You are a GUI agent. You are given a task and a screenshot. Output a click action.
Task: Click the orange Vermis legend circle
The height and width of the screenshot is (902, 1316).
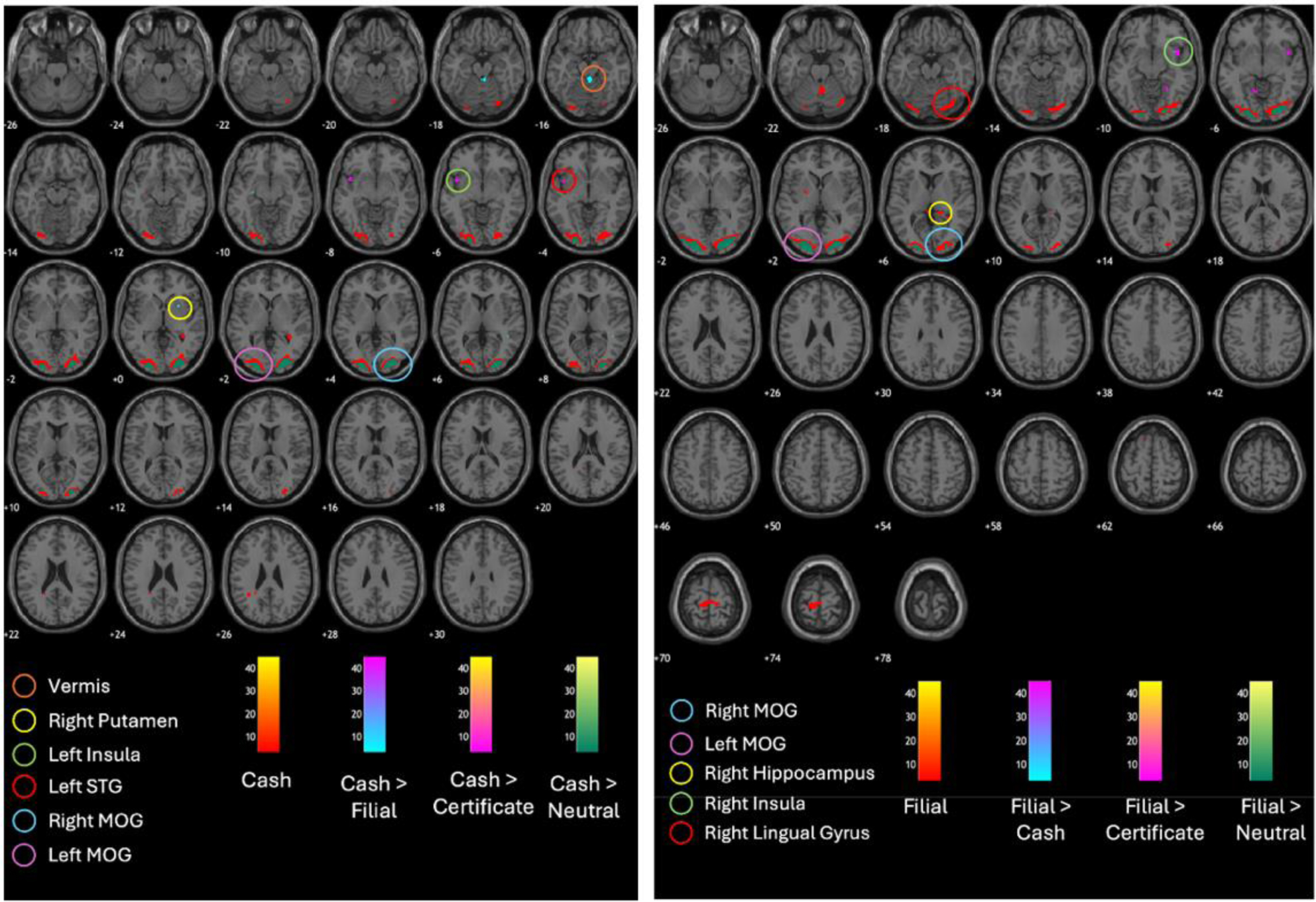tap(25, 686)
